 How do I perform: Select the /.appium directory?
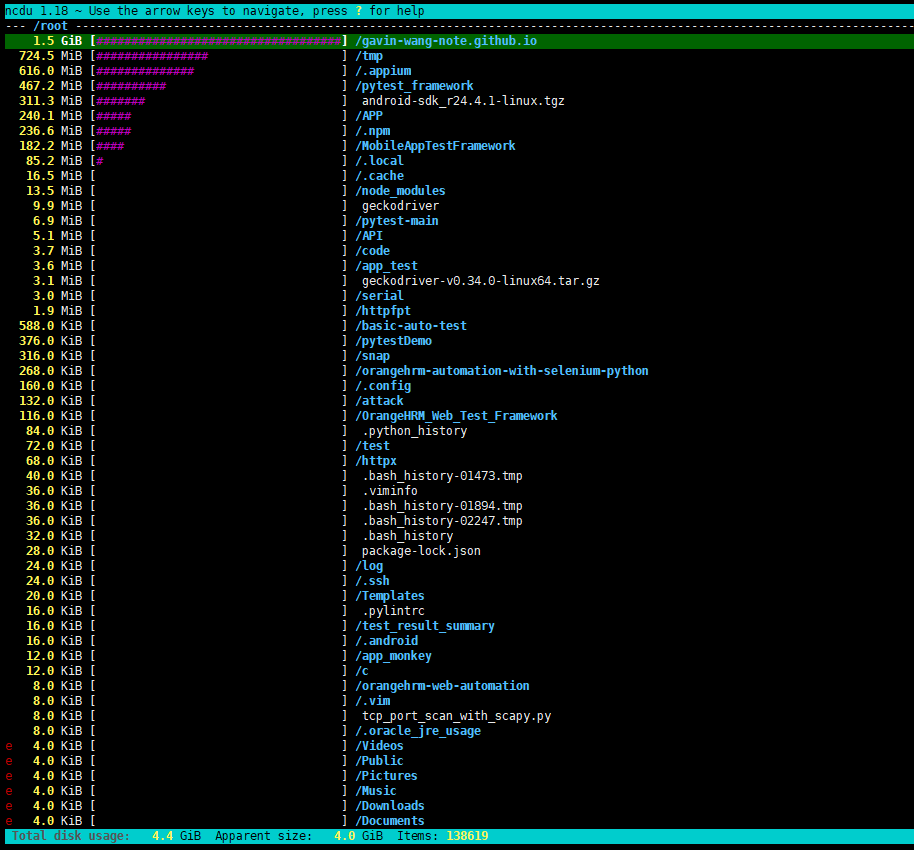pos(383,71)
